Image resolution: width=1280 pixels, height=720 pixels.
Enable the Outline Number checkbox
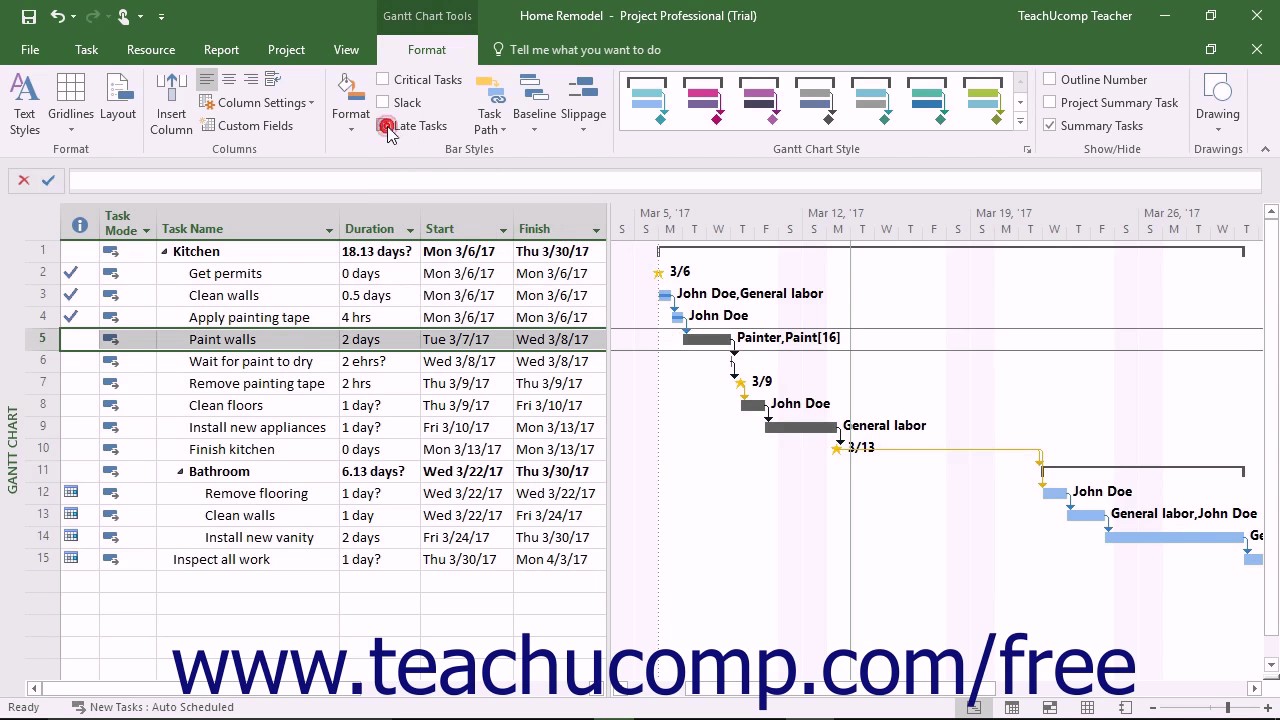pos(1049,79)
